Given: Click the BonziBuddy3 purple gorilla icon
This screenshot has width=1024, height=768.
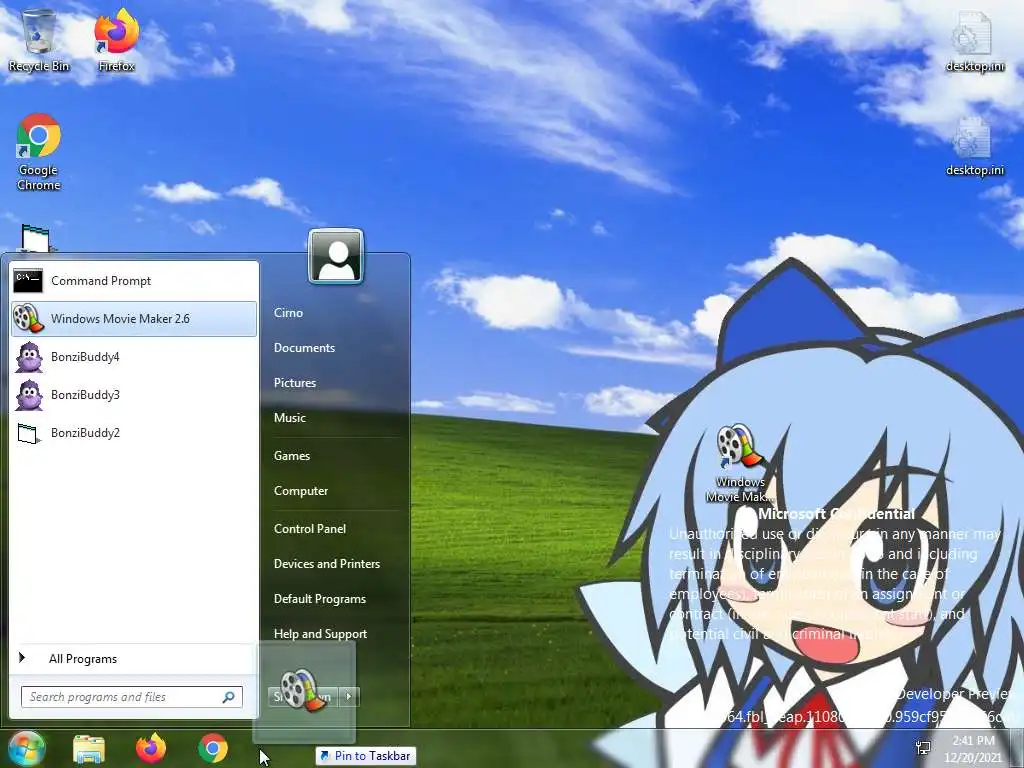Looking at the screenshot, I should 29,395.
